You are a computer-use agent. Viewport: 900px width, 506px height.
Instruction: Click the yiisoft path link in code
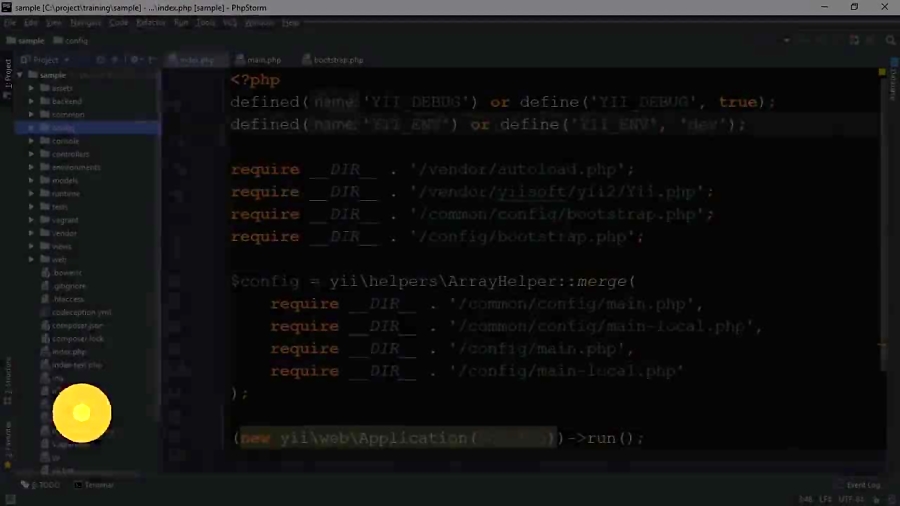pyautogui.click(x=532, y=192)
